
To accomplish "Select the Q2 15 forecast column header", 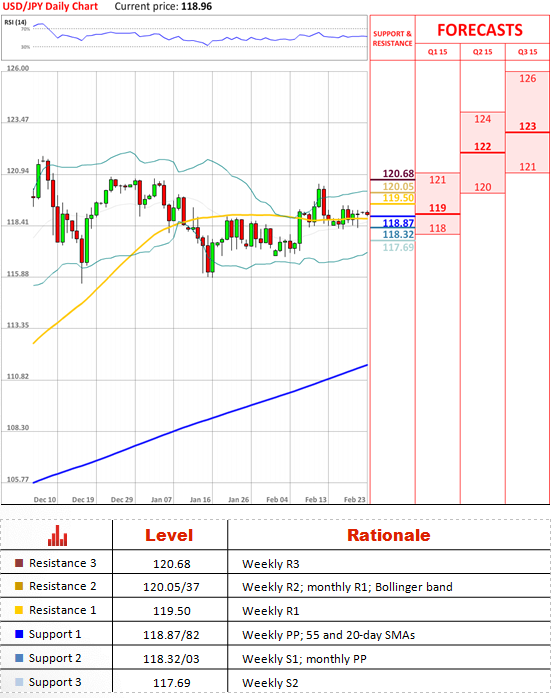I will [482, 52].
